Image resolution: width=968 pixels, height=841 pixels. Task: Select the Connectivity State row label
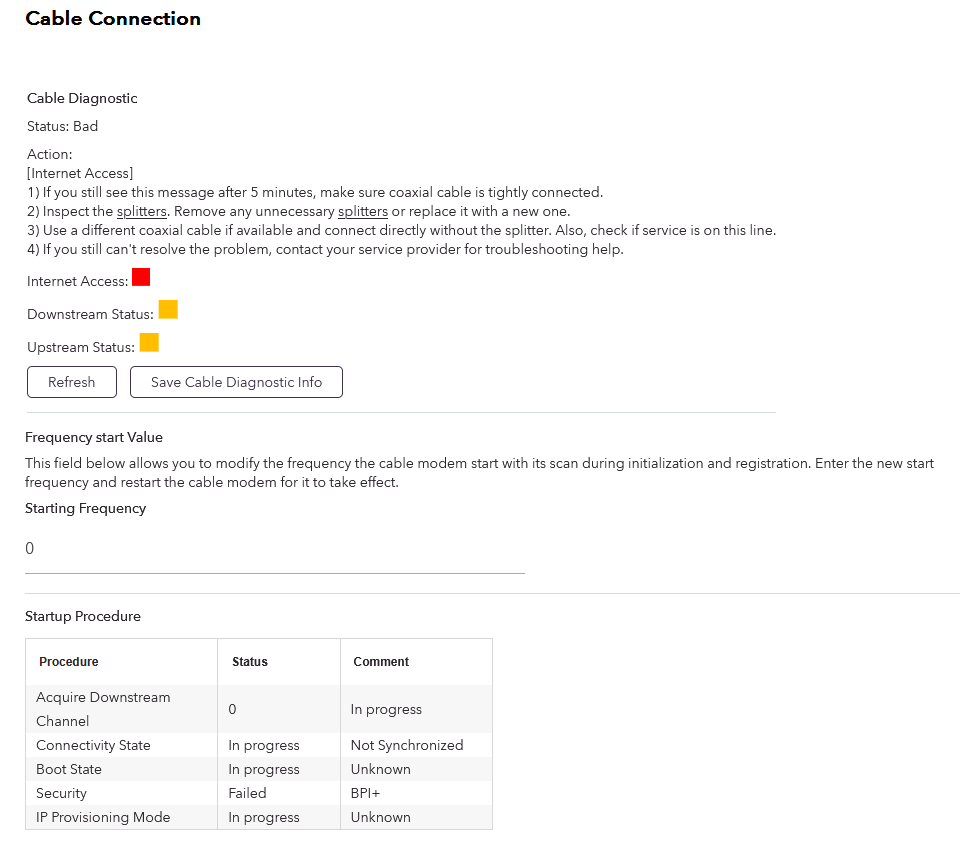[x=93, y=745]
